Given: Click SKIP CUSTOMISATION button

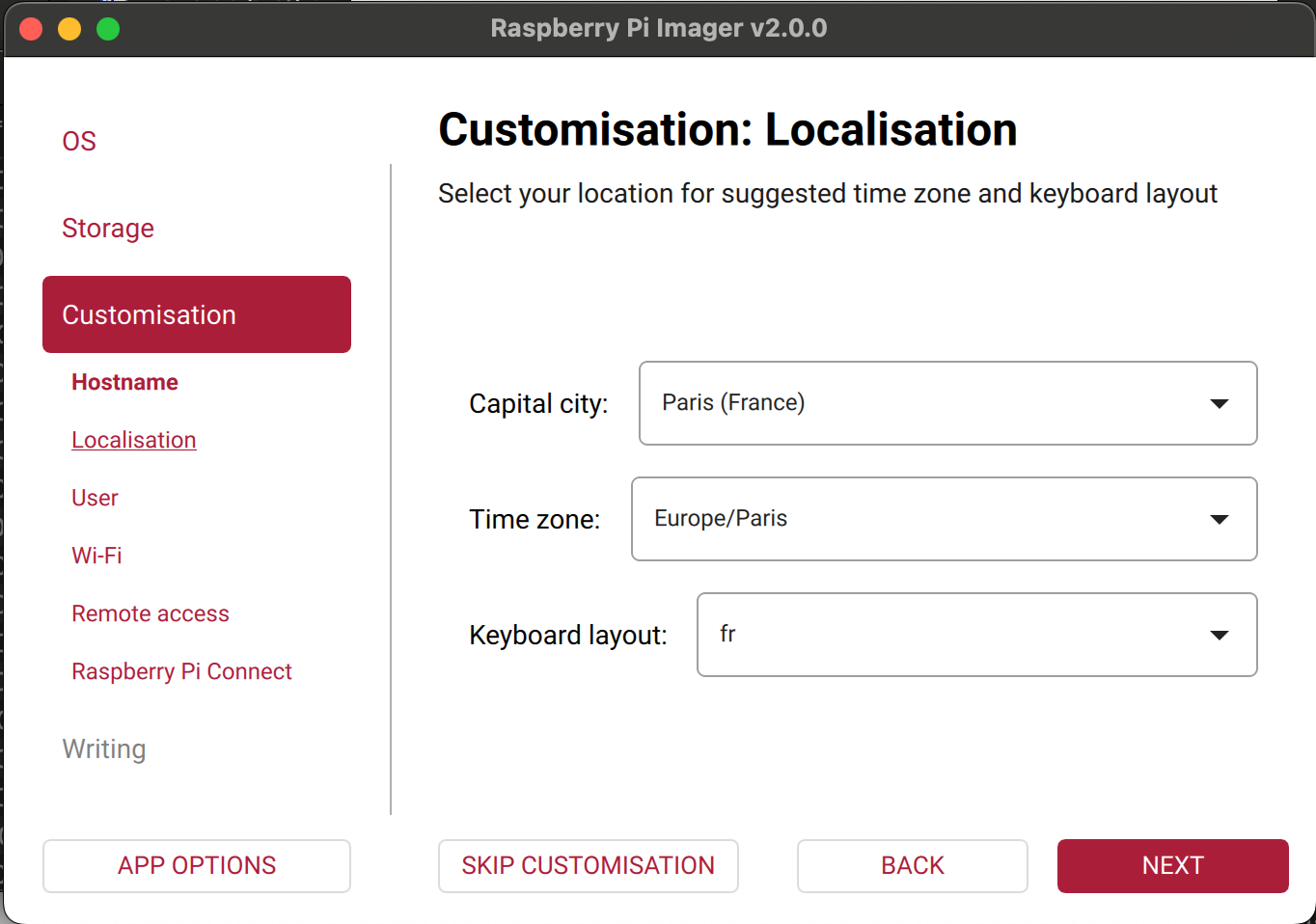Looking at the screenshot, I should tap(588, 865).
